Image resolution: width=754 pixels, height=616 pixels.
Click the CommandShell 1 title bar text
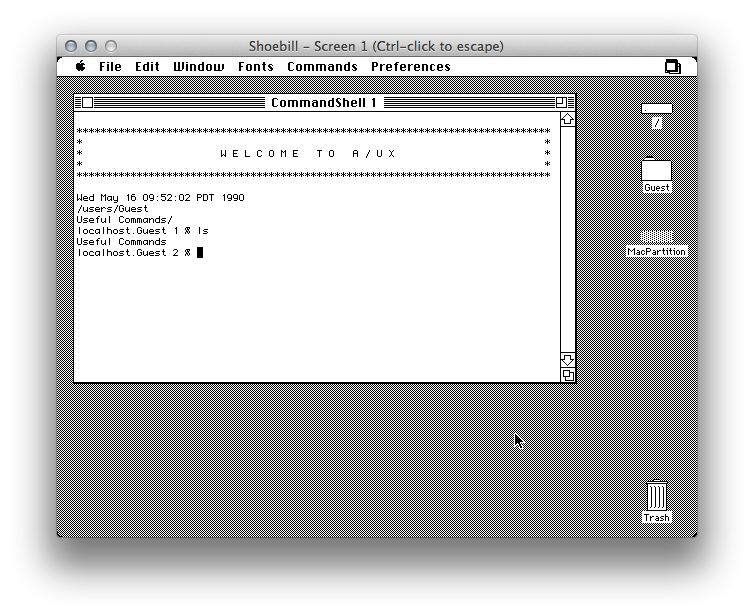324,102
